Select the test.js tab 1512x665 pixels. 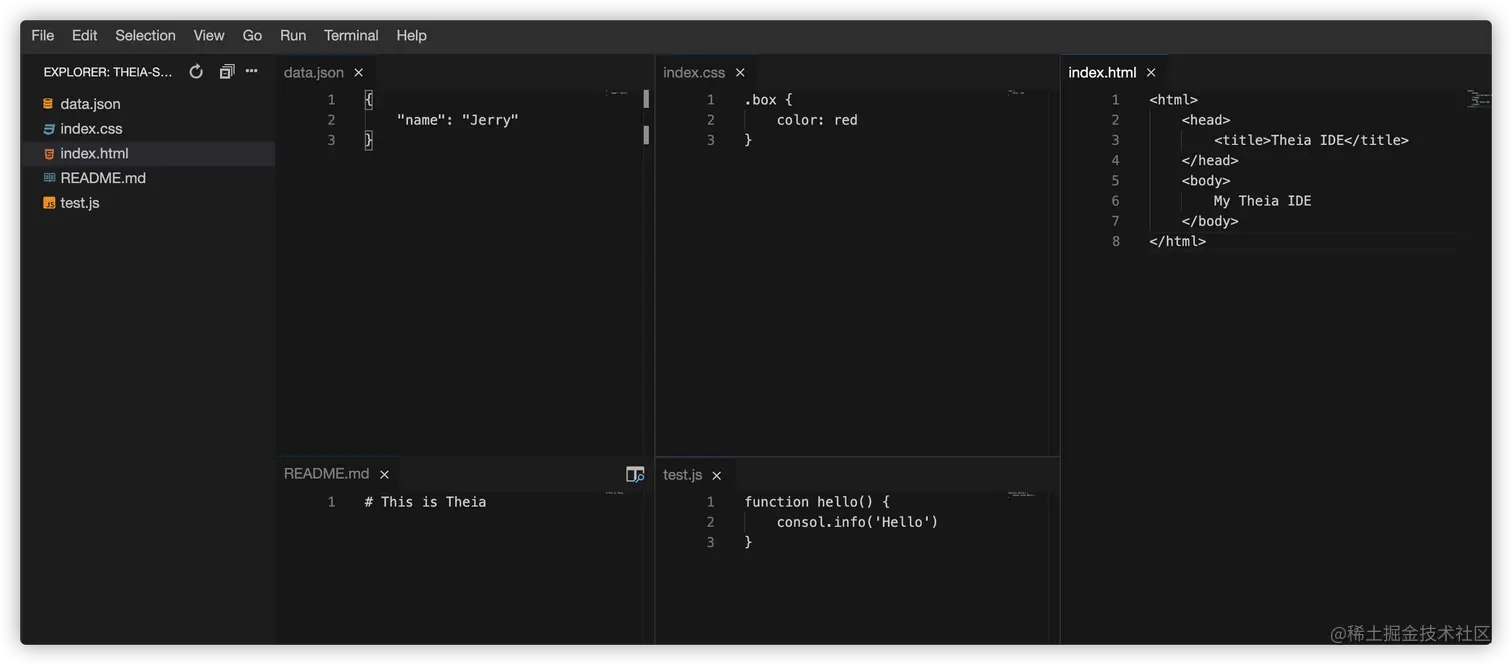pos(682,474)
